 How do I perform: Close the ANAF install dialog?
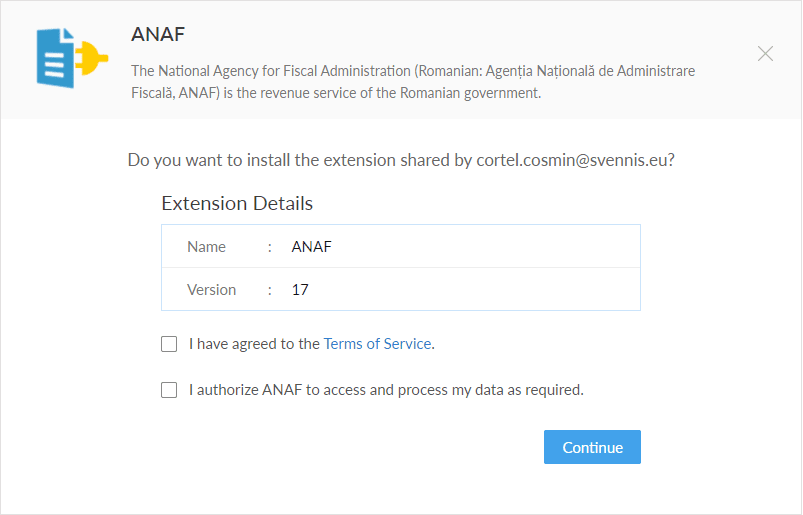(765, 53)
